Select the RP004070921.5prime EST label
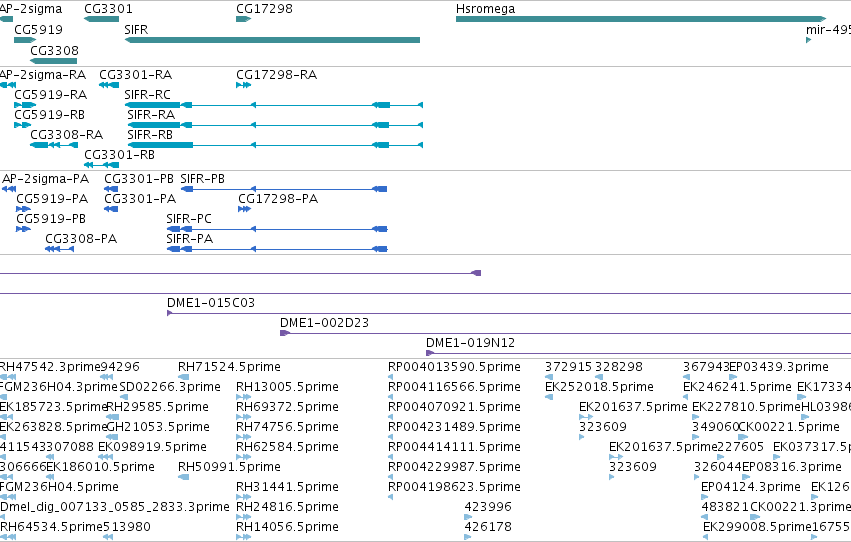 pos(454,407)
